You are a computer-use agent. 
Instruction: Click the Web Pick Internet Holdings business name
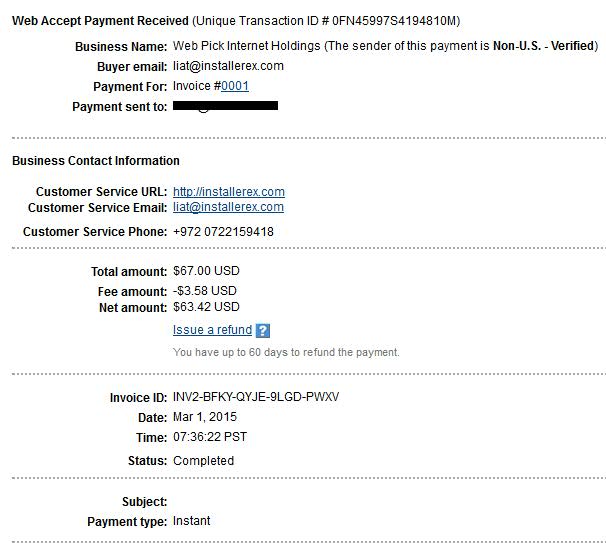pyautogui.click(x=247, y=46)
